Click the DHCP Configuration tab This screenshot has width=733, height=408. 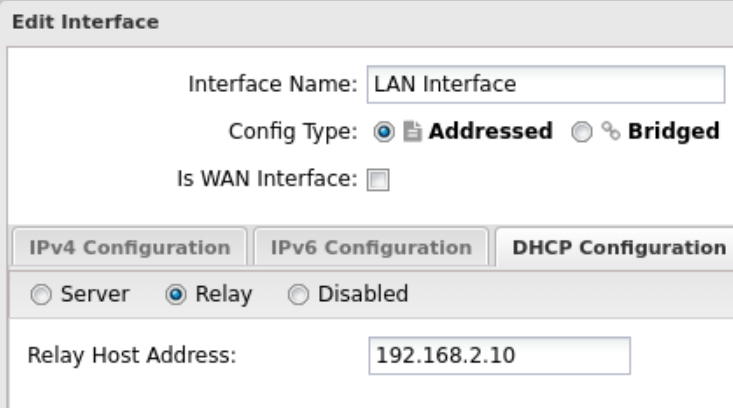[x=612, y=247]
